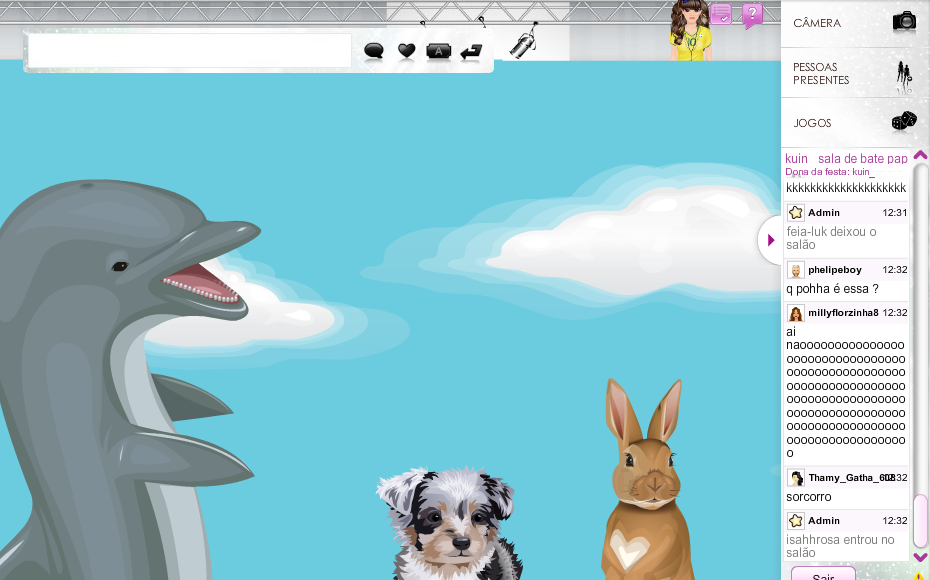Click the hanging spotlight icon
This screenshot has height=580, width=930.
[524, 40]
